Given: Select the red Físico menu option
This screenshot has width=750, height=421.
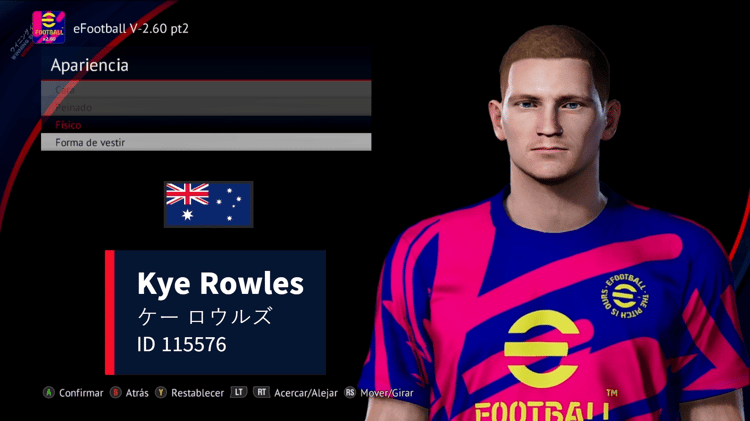Looking at the screenshot, I should point(206,125).
